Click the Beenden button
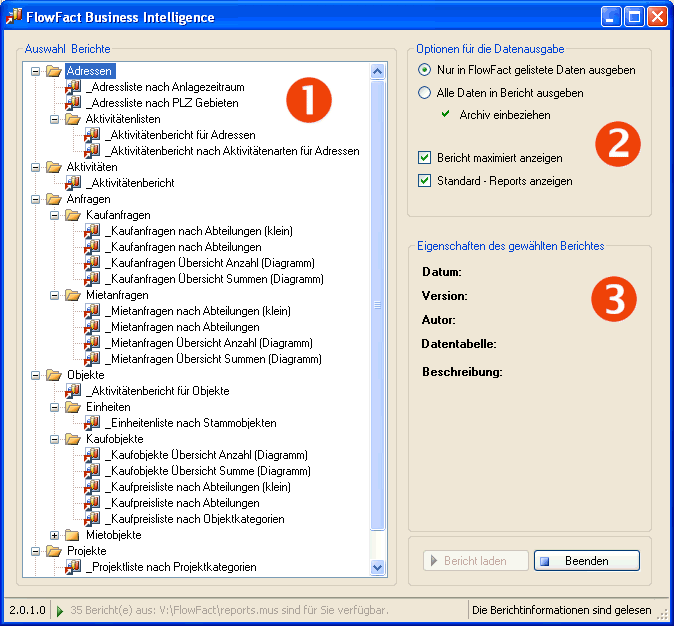The image size is (674, 626). click(586, 561)
